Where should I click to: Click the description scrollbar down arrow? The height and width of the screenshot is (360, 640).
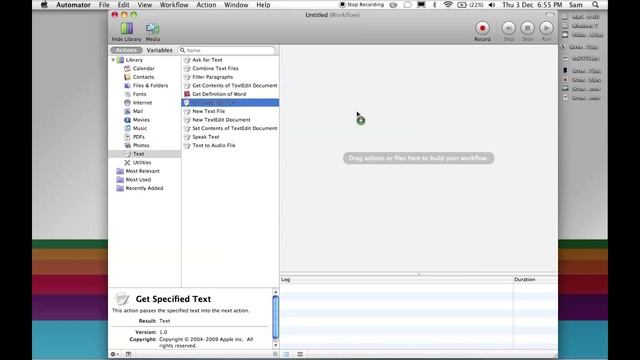point(276,345)
